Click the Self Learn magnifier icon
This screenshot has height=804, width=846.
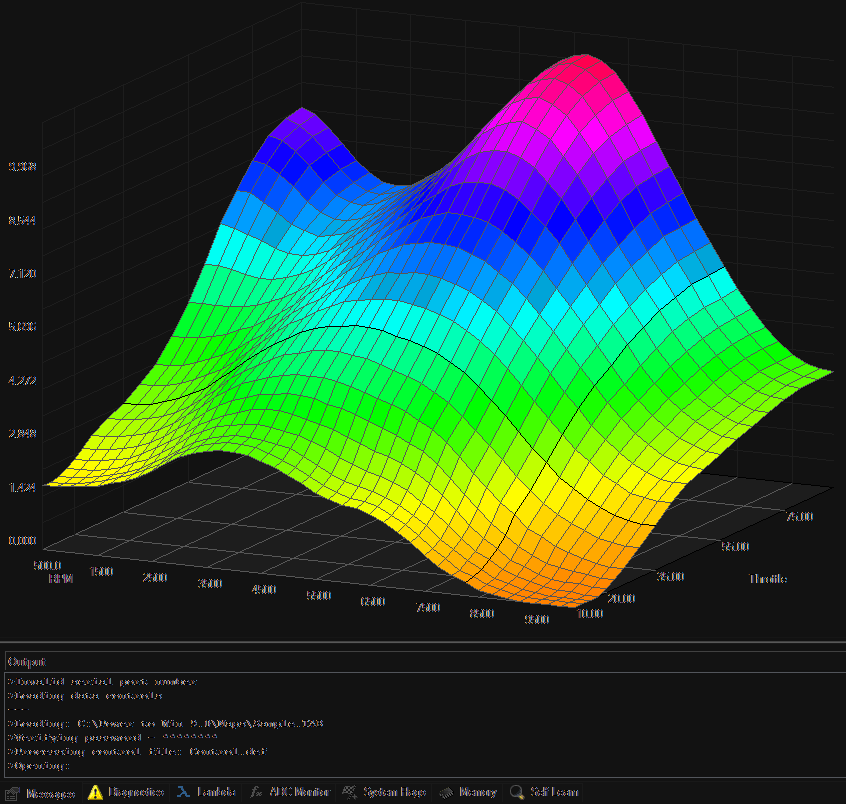coord(517,792)
